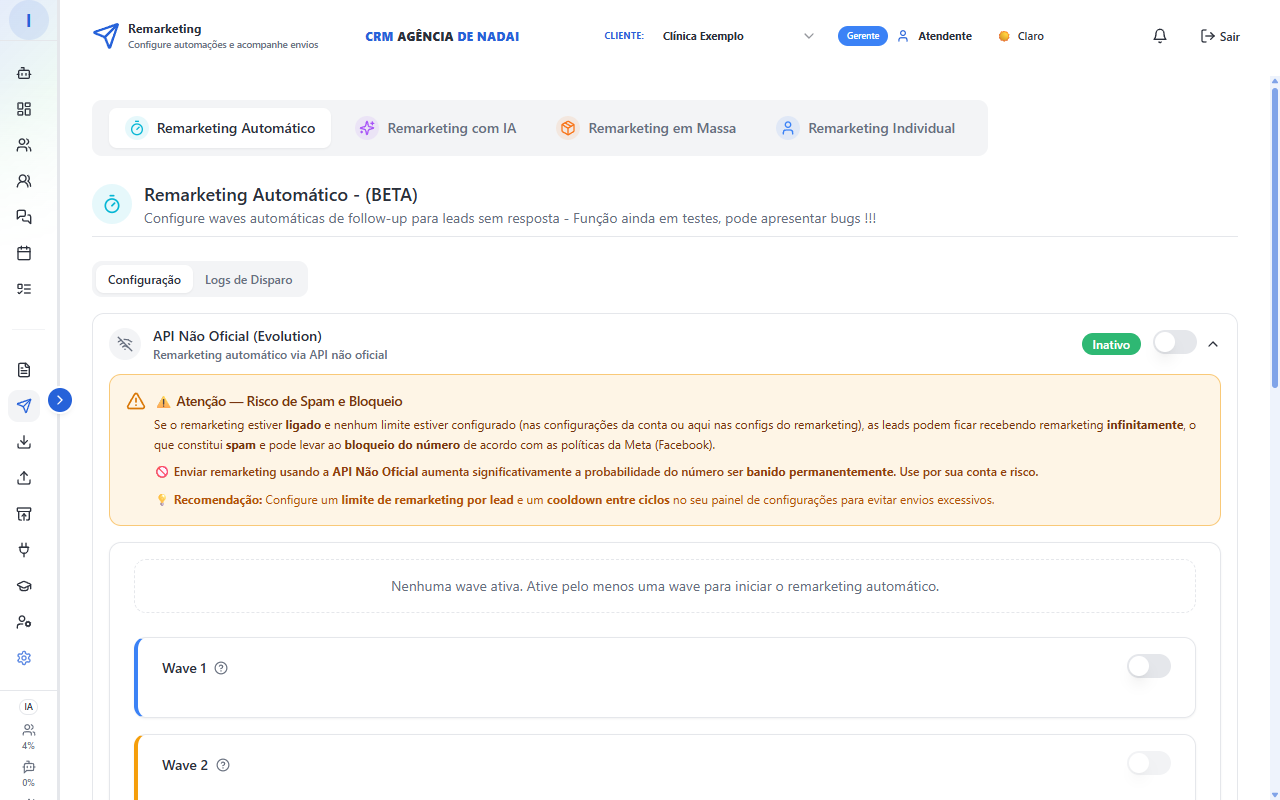The height and width of the screenshot is (800, 1280).
Task: Toggle the Claro theme mode
Action: [x=1021, y=36]
